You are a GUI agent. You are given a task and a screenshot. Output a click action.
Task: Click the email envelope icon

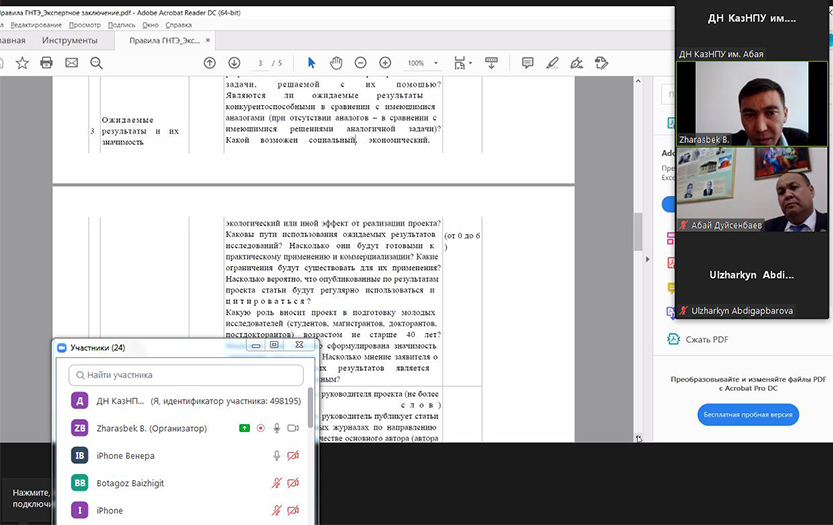[x=72, y=62]
